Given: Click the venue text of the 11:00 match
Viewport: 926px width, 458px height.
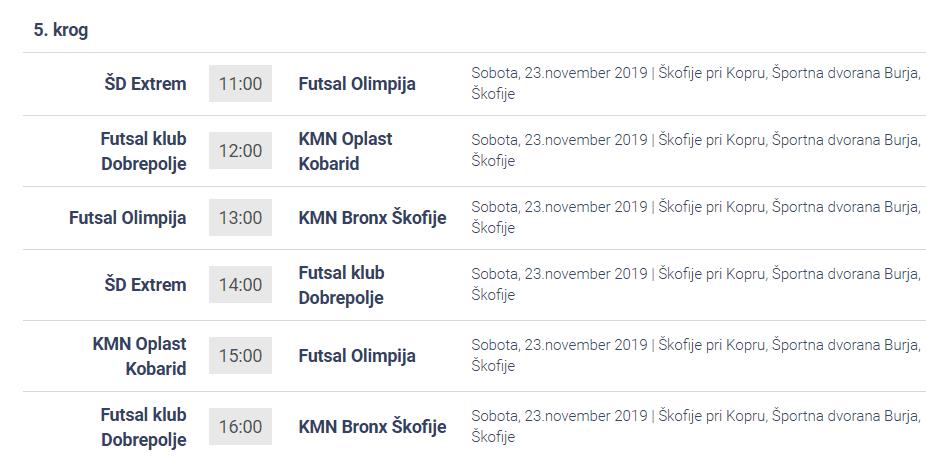Looking at the screenshot, I should point(696,83).
